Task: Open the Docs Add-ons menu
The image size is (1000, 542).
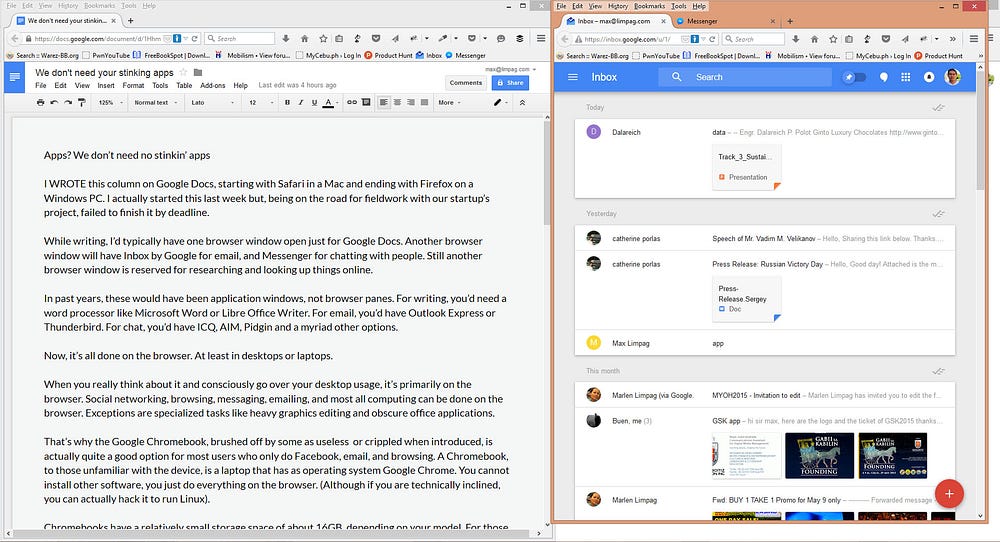Action: (212, 85)
